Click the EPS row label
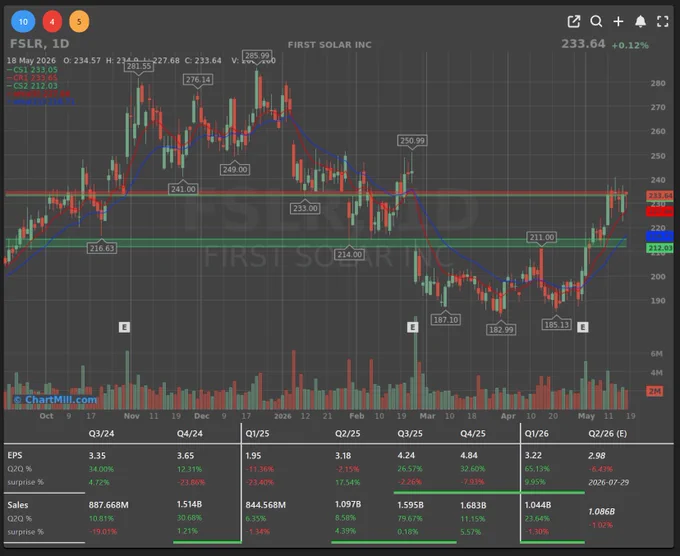 15,455
